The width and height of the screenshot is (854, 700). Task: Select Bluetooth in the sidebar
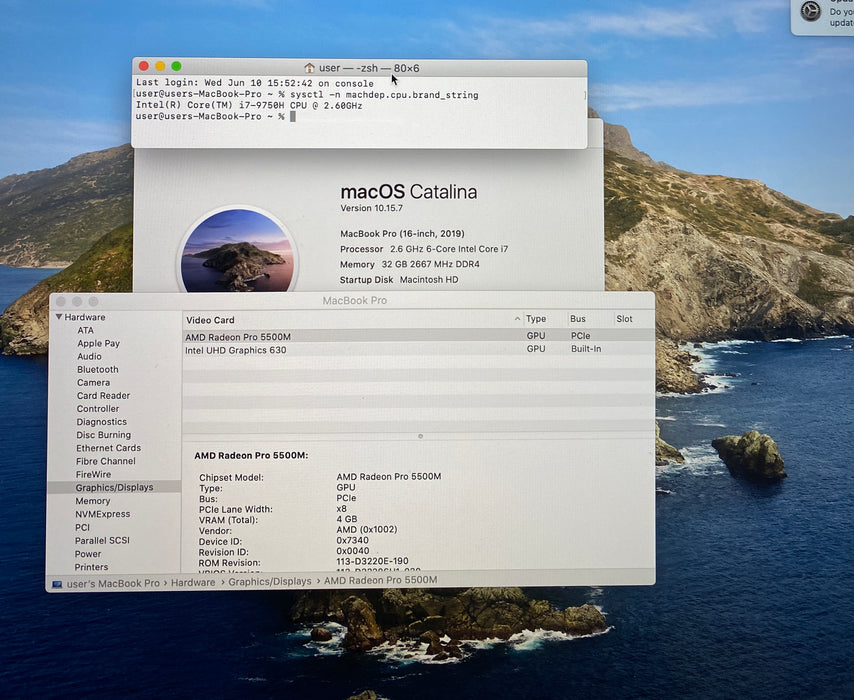tap(97, 369)
